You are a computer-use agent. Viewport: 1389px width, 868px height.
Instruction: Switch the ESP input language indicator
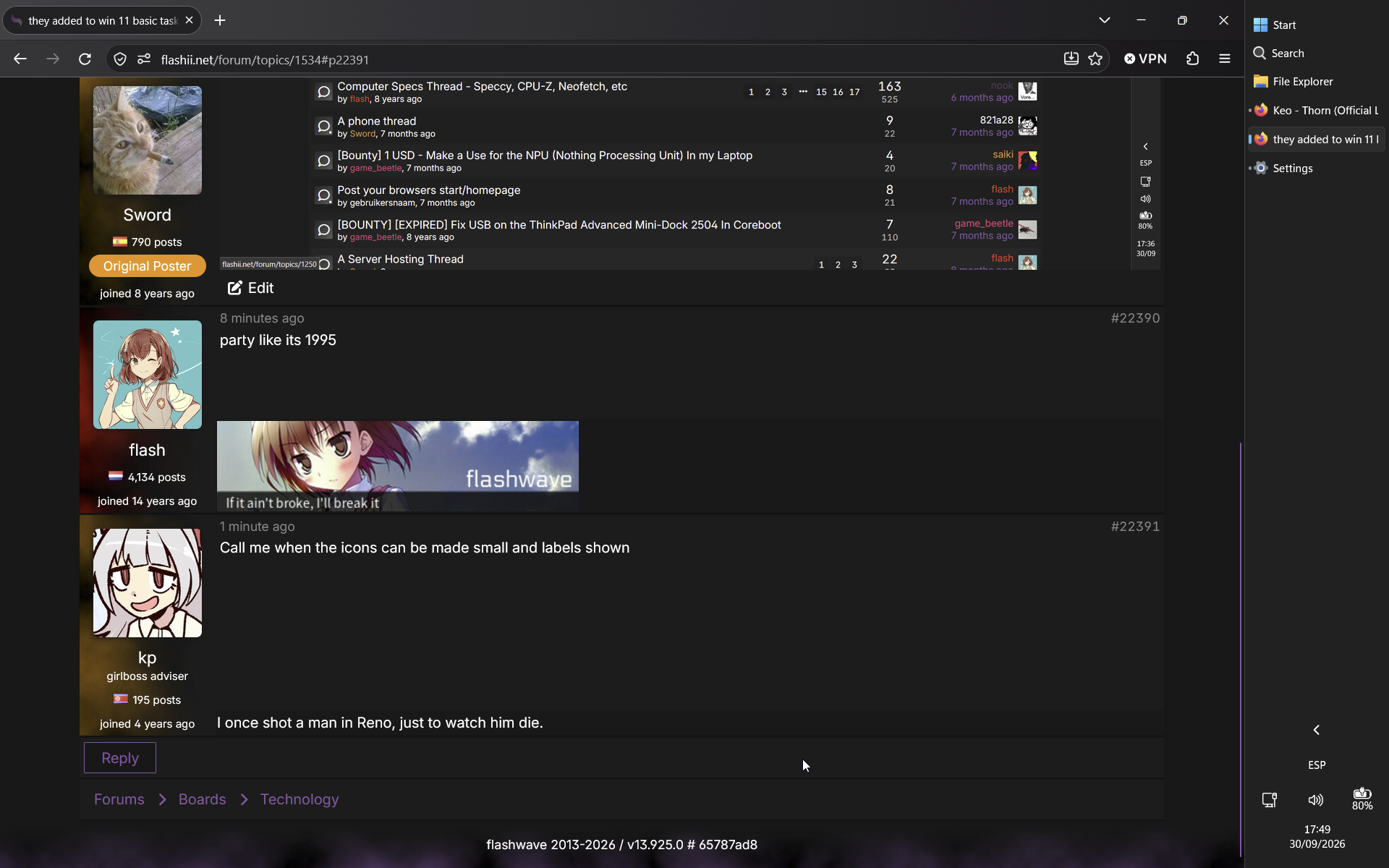(1317, 765)
